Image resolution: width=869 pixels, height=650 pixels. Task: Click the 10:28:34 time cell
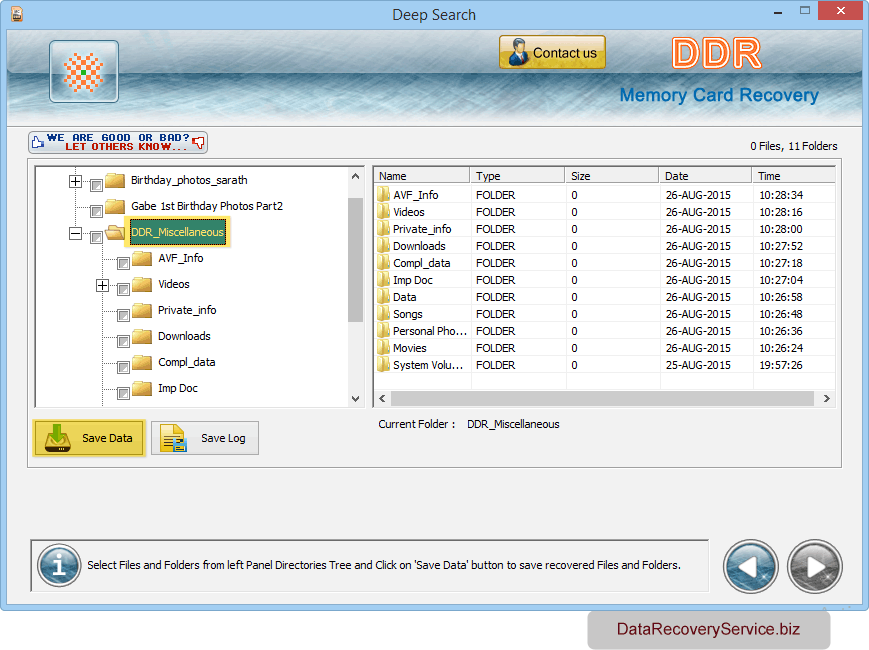781,195
